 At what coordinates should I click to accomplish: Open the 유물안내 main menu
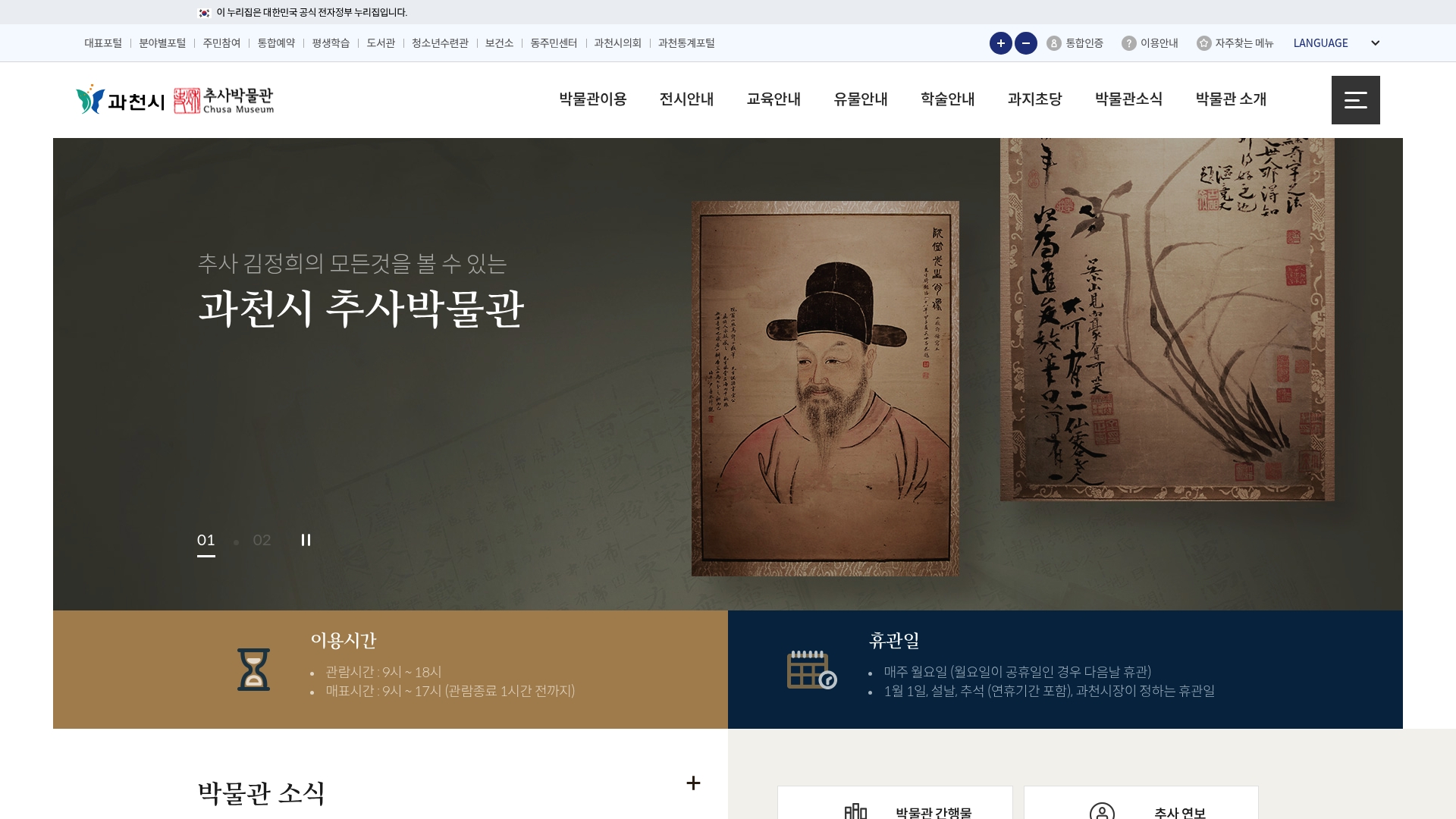pyautogui.click(x=861, y=99)
